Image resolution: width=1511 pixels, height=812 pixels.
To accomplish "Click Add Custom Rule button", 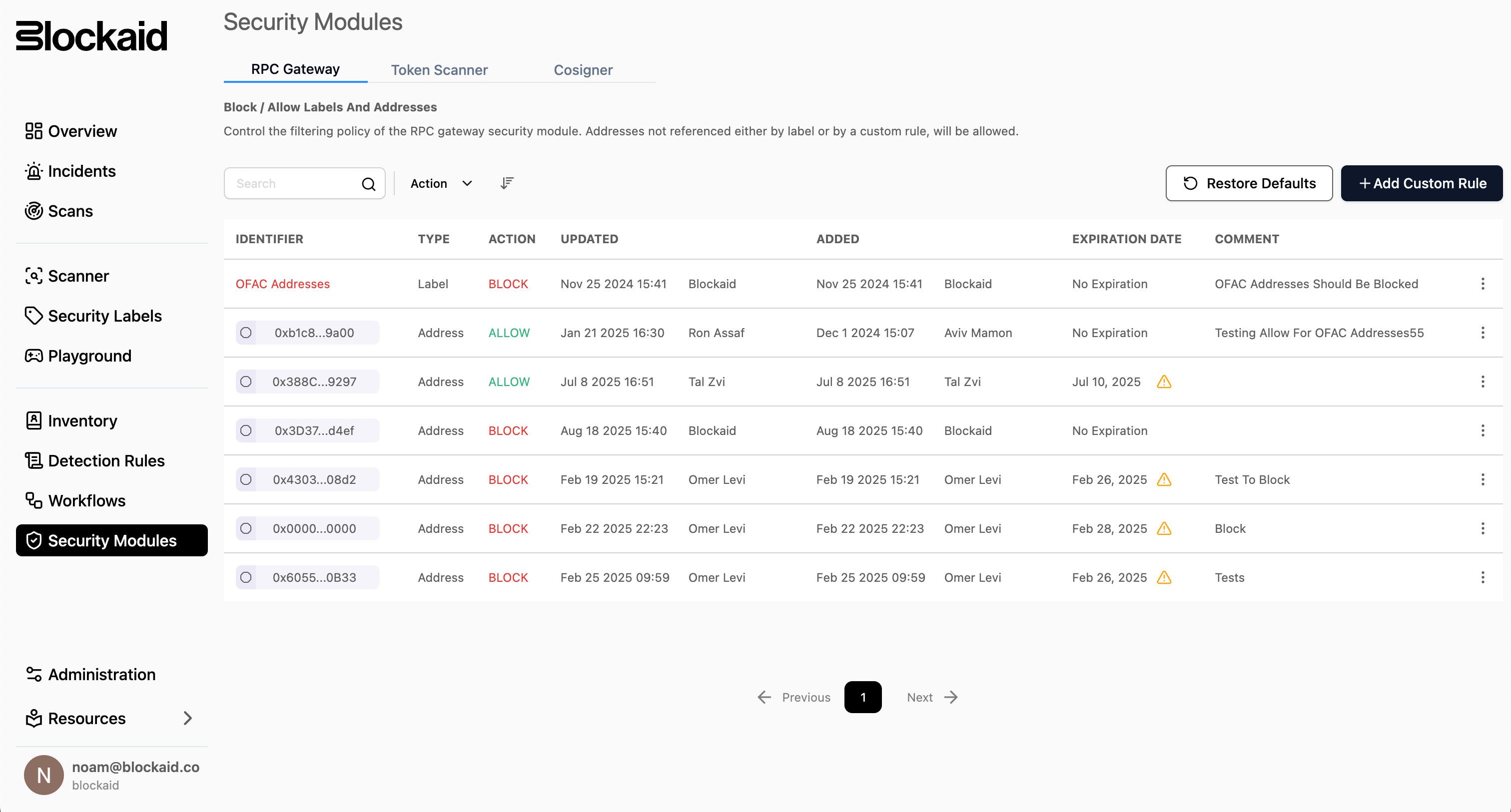I will click(x=1421, y=183).
